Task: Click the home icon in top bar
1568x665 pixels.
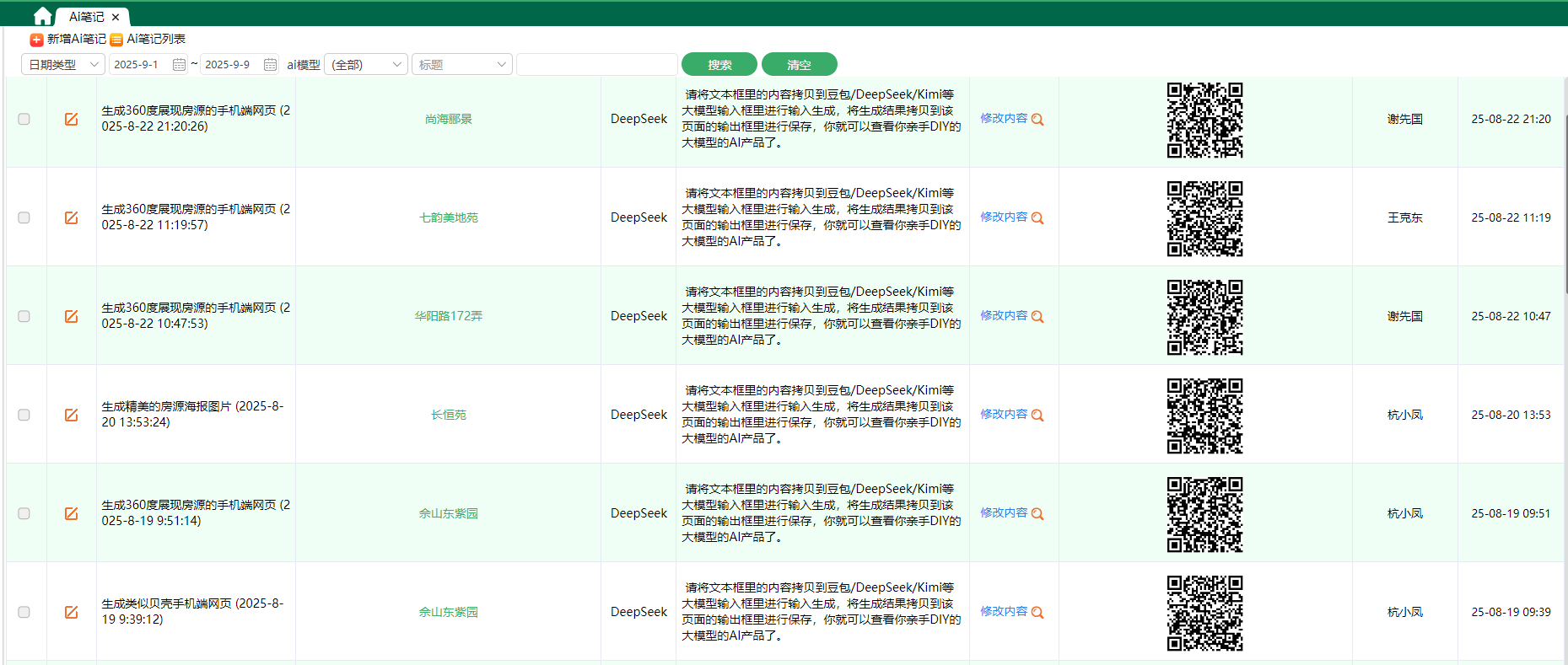Action: point(42,16)
